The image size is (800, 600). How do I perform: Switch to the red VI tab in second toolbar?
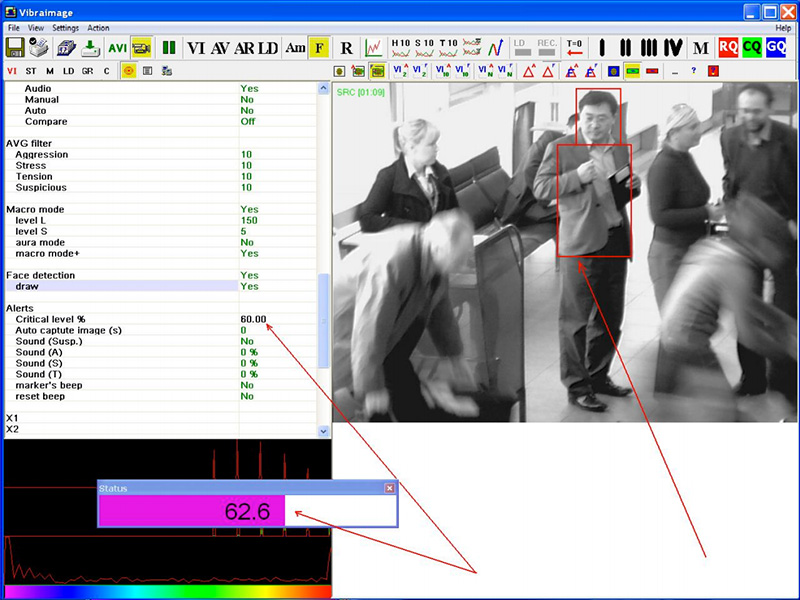[12, 71]
